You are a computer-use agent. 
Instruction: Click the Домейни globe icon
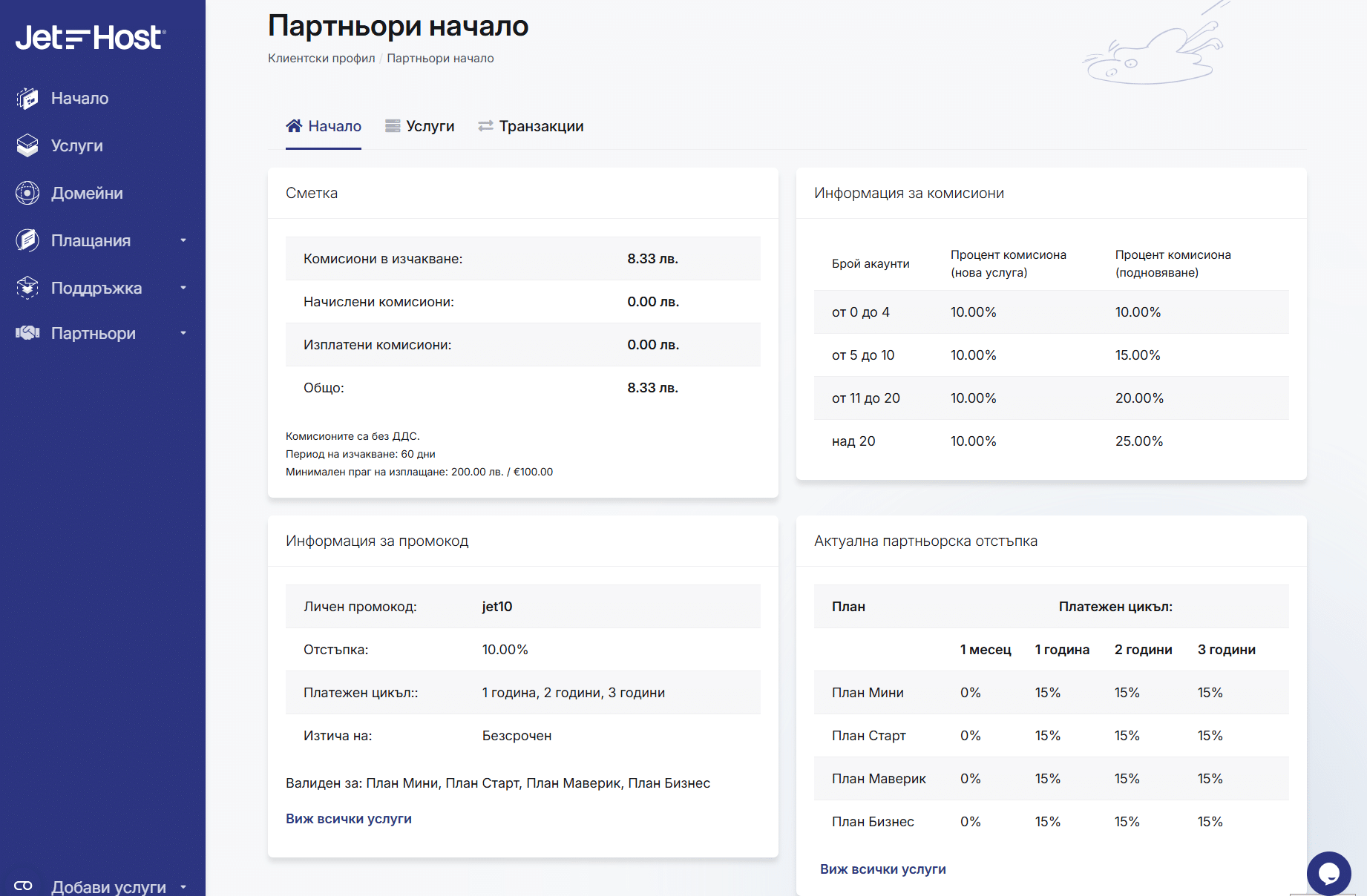[27, 193]
